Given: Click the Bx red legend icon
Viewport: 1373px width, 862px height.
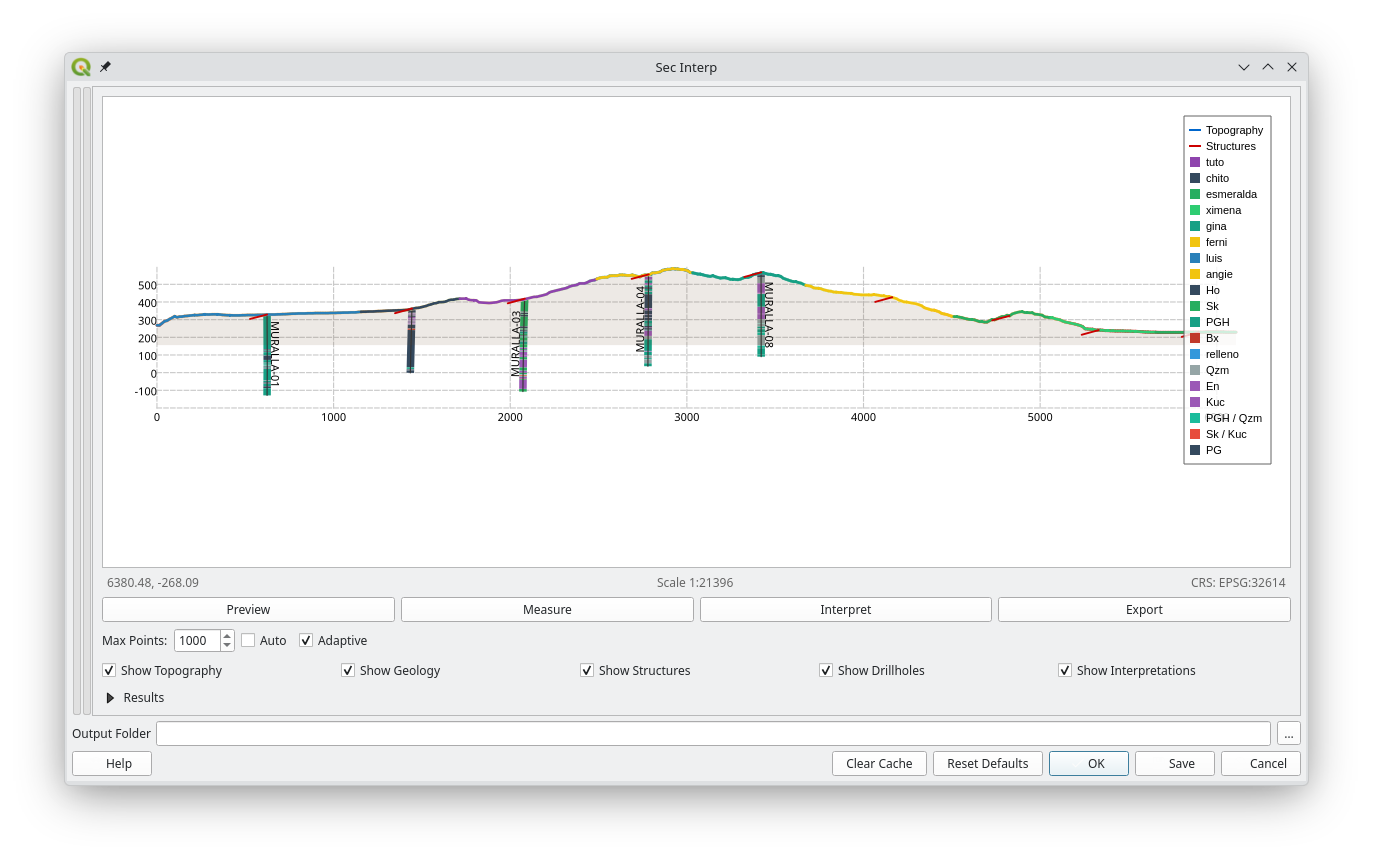Looking at the screenshot, I should tap(1195, 338).
